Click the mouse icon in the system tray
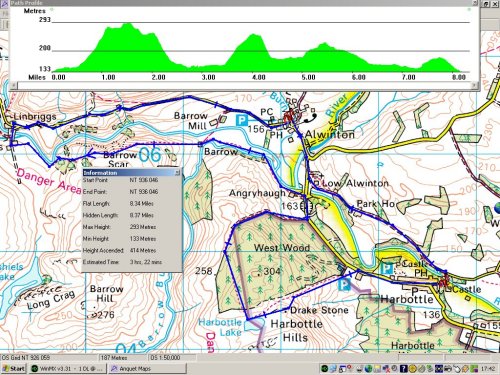 click(456, 369)
